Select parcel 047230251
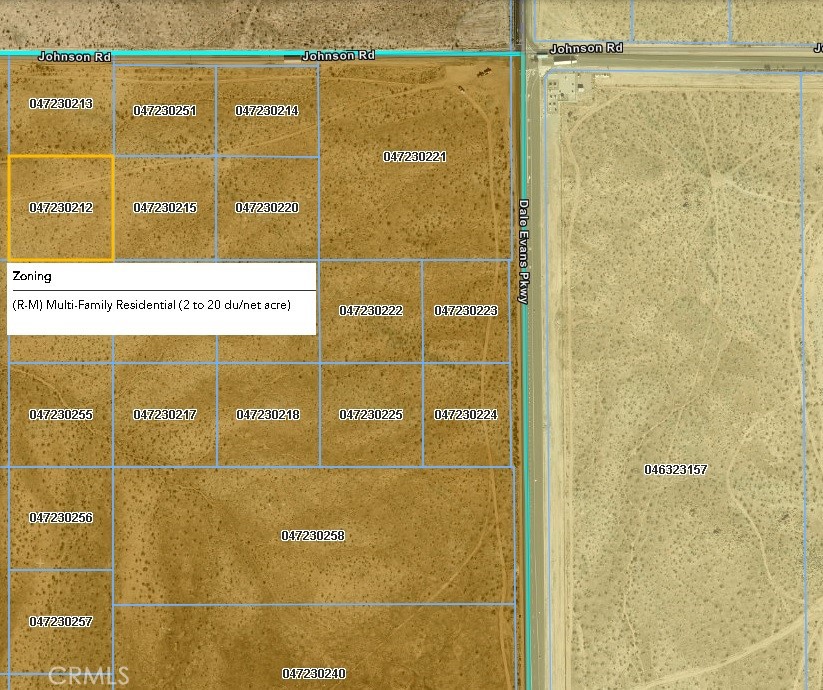823x690 pixels. [x=165, y=111]
